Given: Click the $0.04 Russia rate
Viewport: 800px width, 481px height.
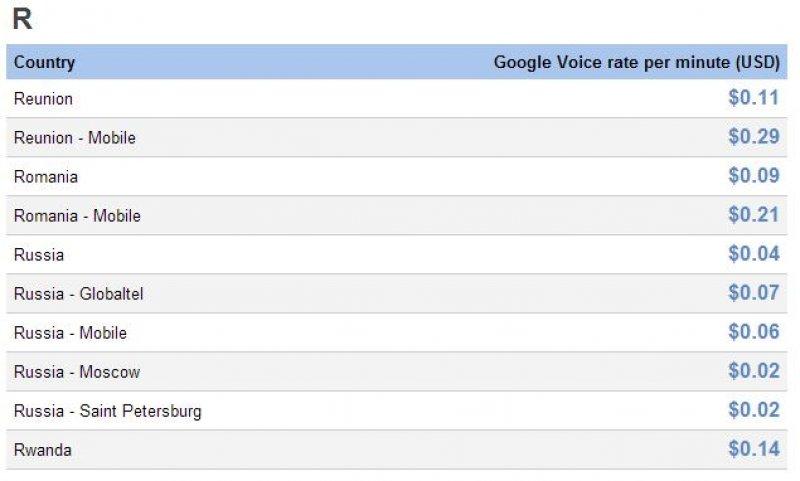Looking at the screenshot, I should tap(753, 254).
